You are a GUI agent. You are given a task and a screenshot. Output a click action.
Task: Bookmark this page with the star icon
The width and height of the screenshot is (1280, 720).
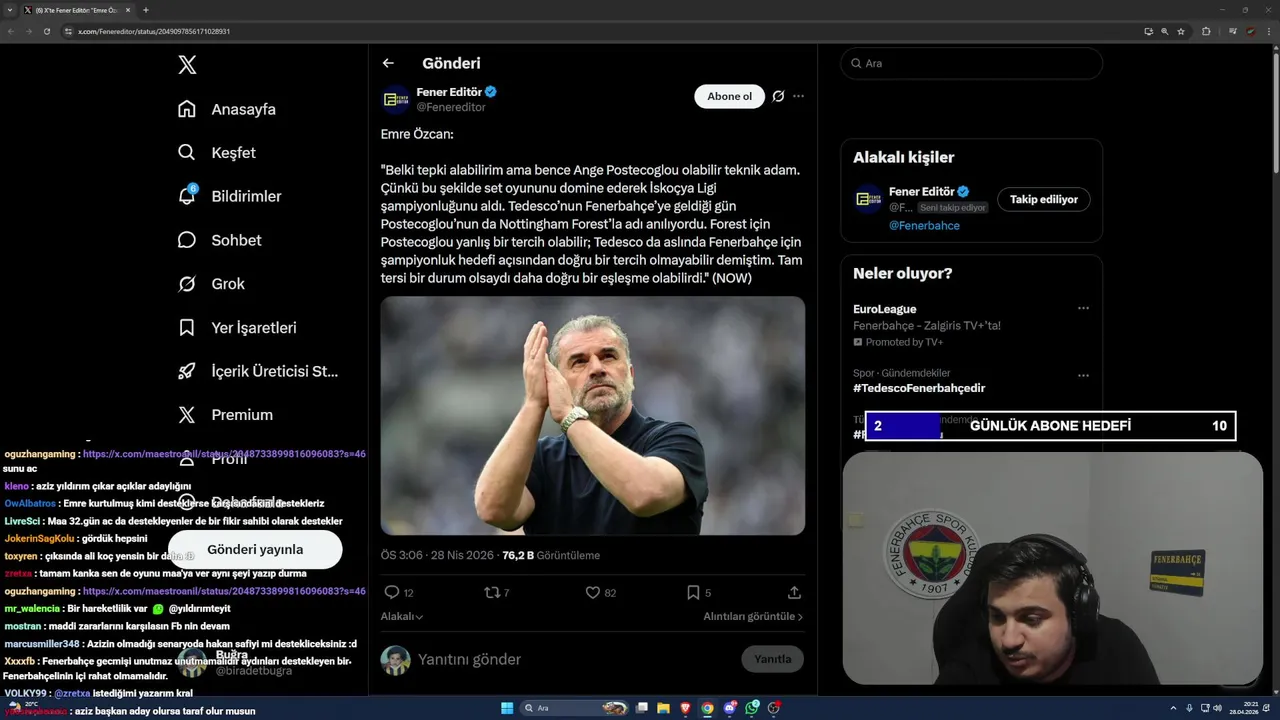pyautogui.click(x=1181, y=31)
